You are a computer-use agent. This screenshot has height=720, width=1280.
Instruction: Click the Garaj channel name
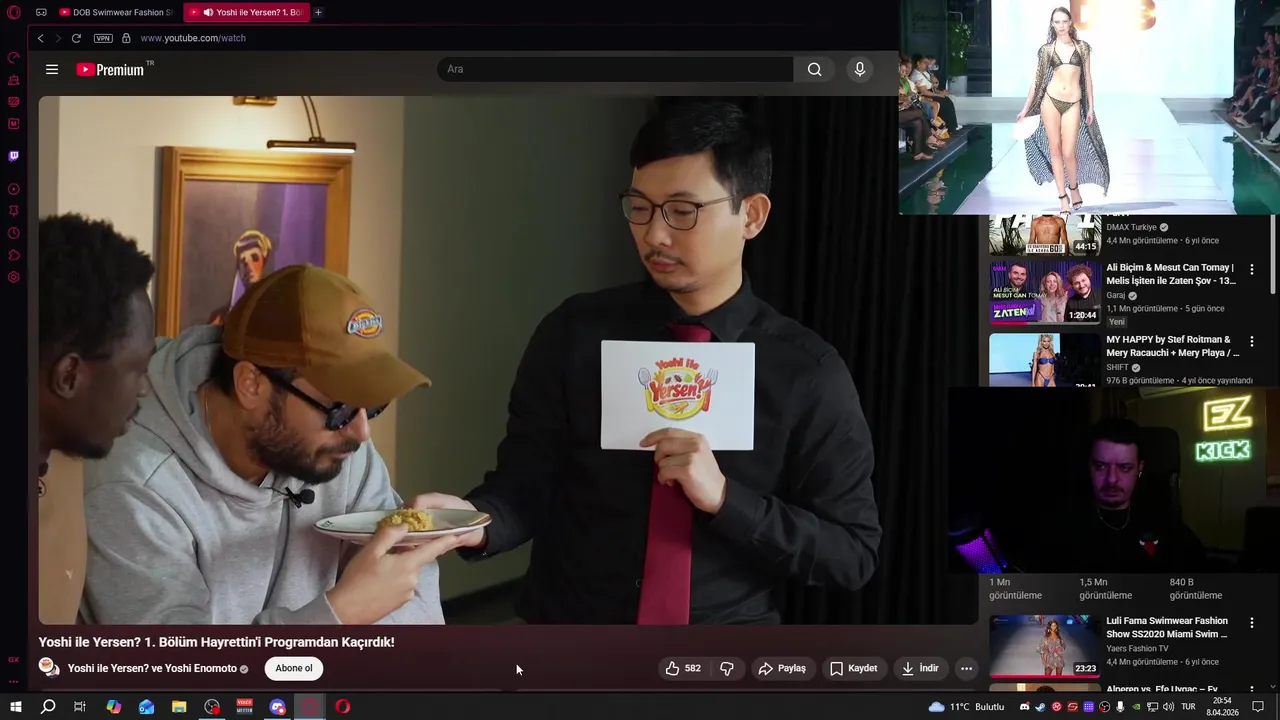1115,296
